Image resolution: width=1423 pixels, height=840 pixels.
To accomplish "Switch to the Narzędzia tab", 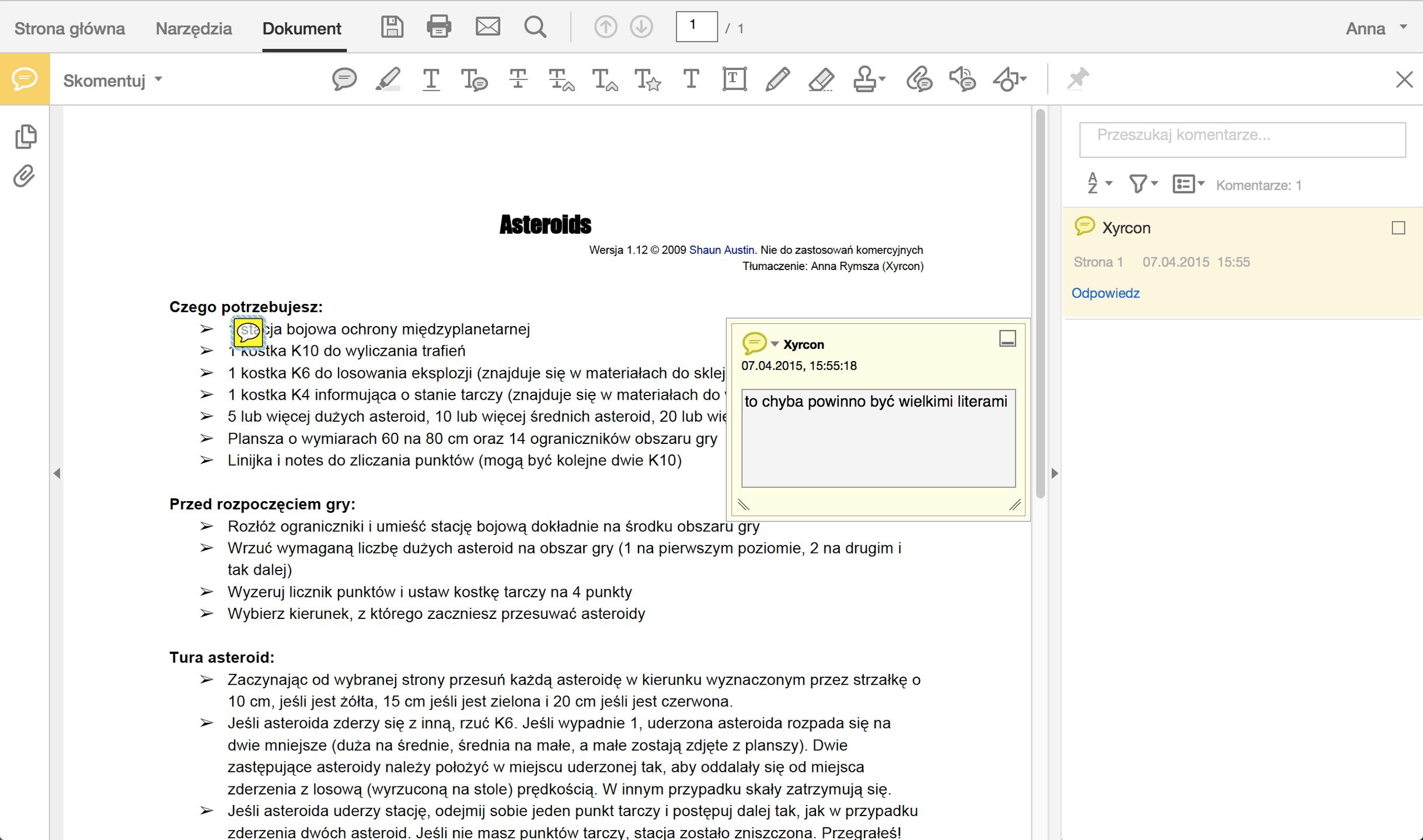I will pyautogui.click(x=193, y=28).
